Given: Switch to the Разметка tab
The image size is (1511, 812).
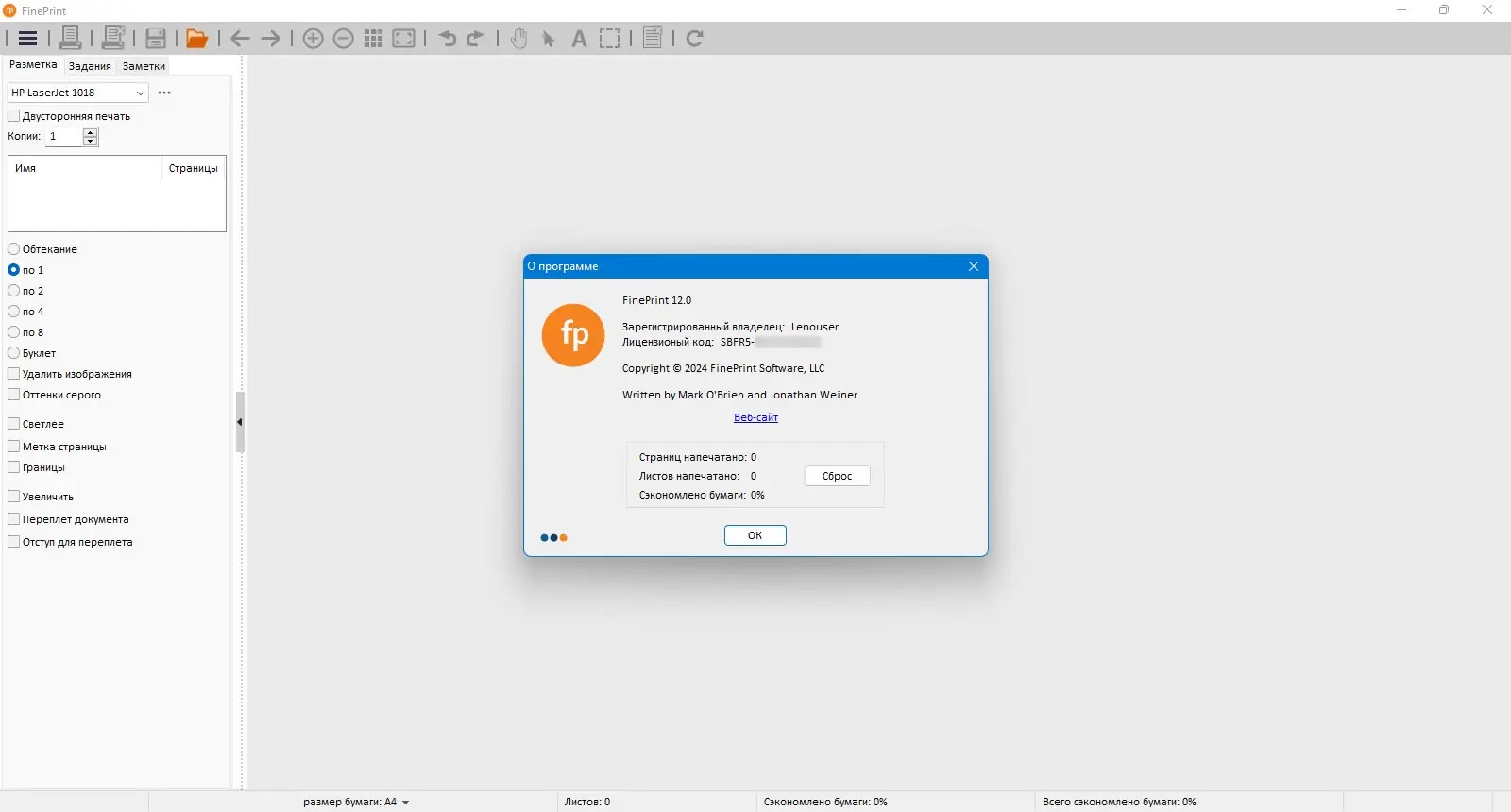Looking at the screenshot, I should coord(33,65).
